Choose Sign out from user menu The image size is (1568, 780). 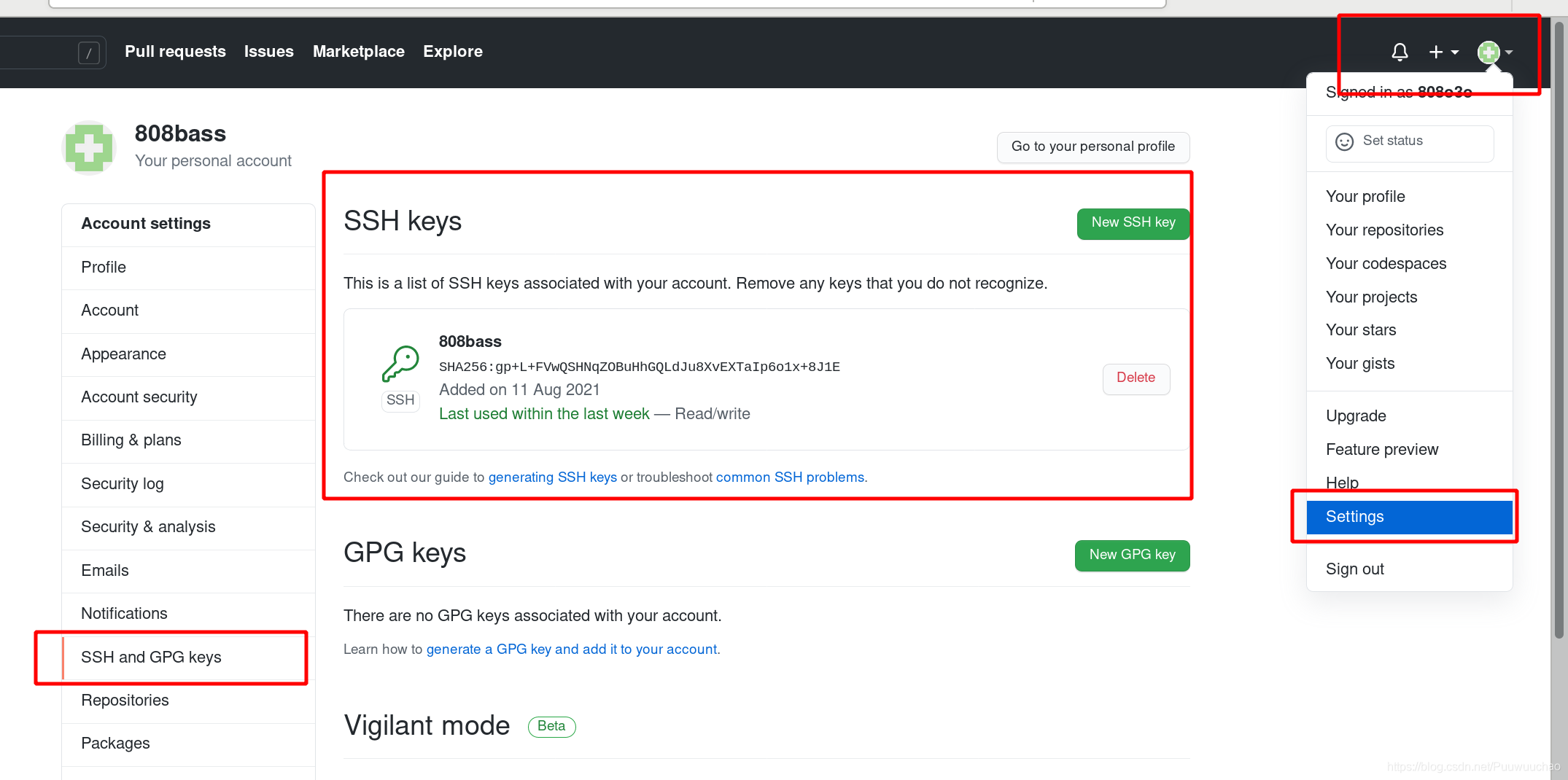tap(1409, 569)
